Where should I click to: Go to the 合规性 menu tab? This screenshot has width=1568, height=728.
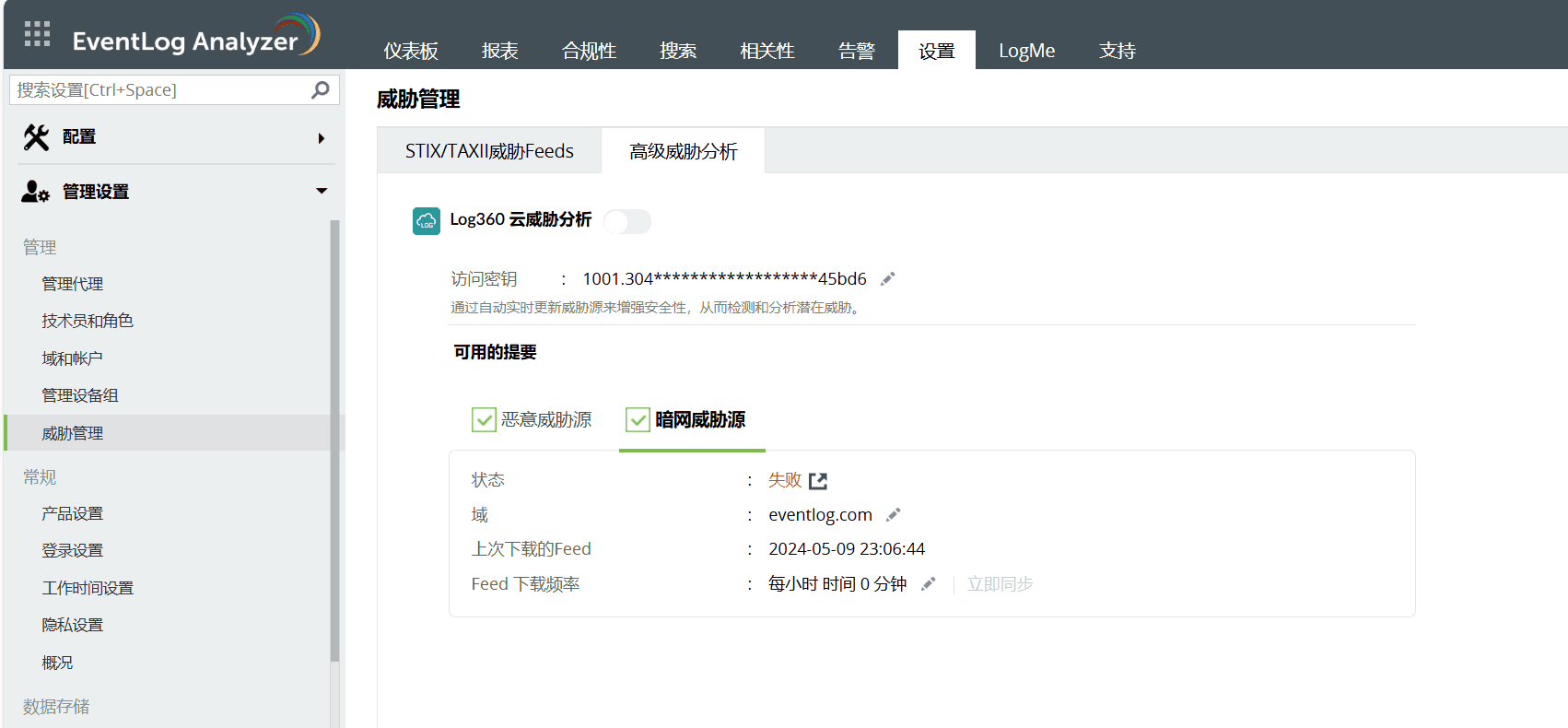coord(590,51)
